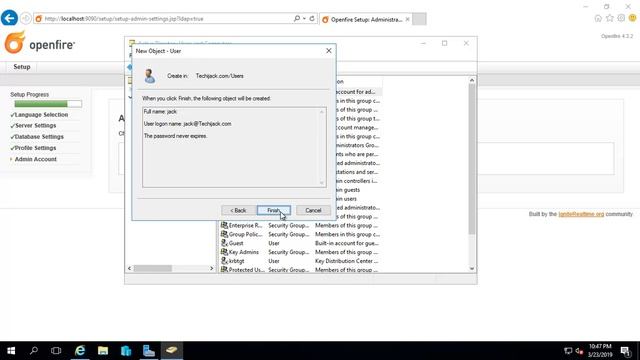Click the Back button in New Object dialog
Image resolution: width=640 pixels, height=360 pixels.
pos(238,210)
